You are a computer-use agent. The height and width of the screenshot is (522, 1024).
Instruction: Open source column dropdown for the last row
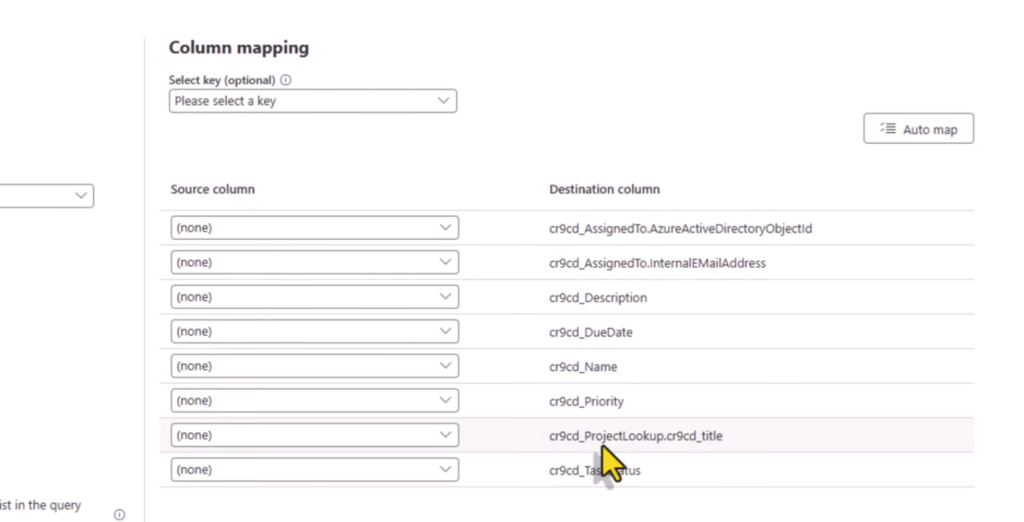(x=315, y=470)
